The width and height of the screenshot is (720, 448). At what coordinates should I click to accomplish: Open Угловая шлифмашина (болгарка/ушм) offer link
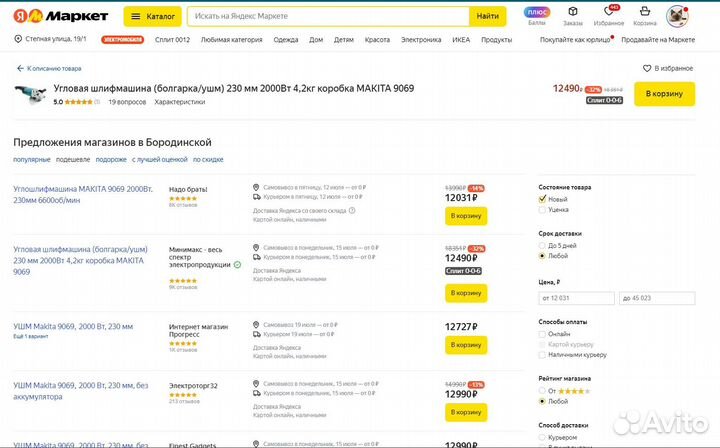pos(80,260)
